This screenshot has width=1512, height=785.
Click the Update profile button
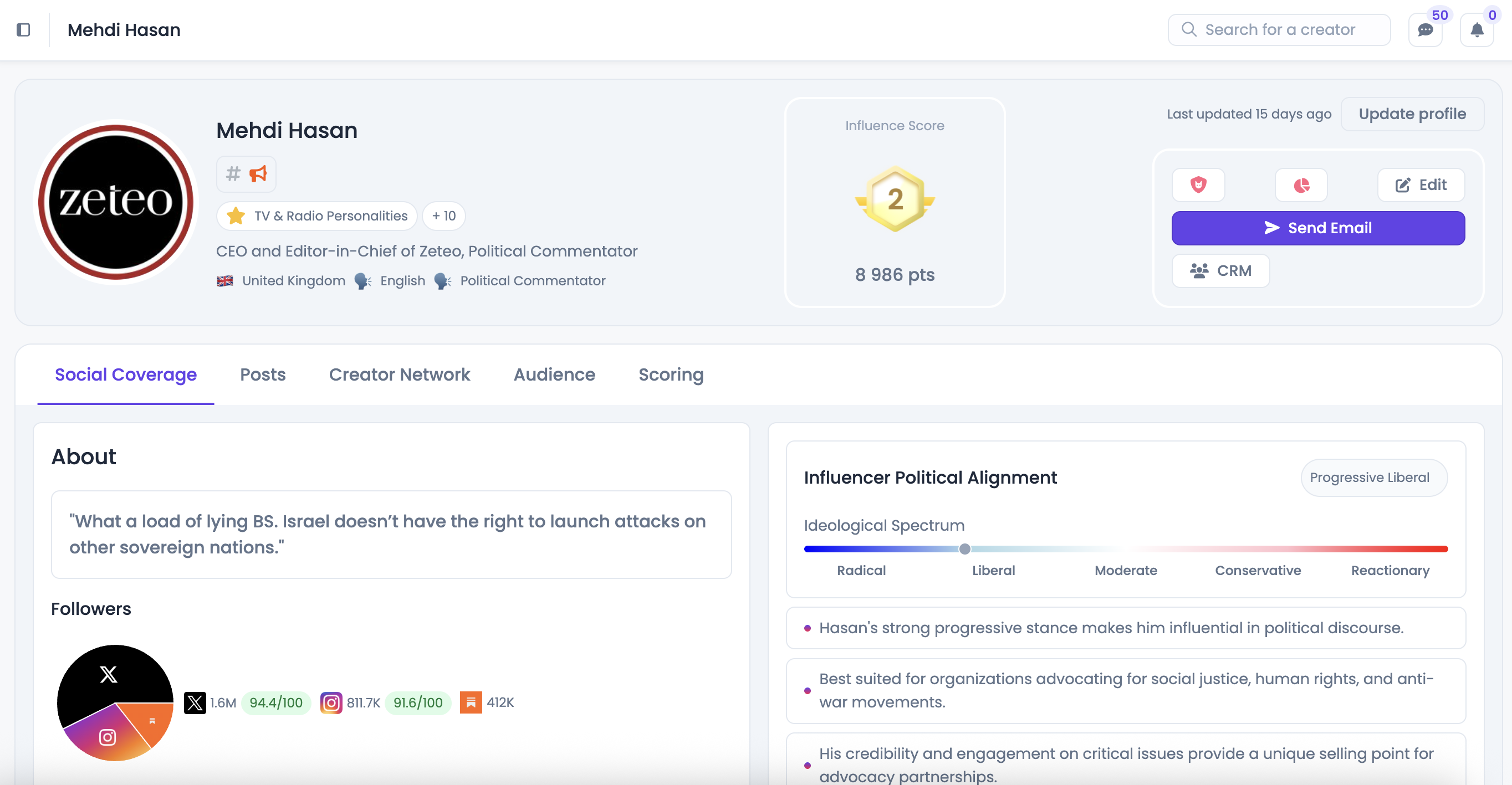tap(1412, 114)
